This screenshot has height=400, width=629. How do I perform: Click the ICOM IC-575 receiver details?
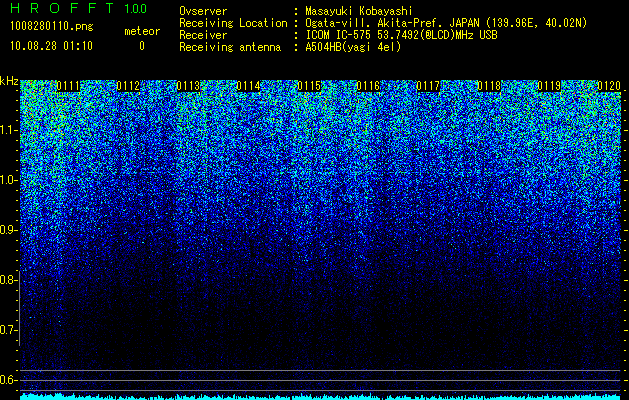pos(401,35)
